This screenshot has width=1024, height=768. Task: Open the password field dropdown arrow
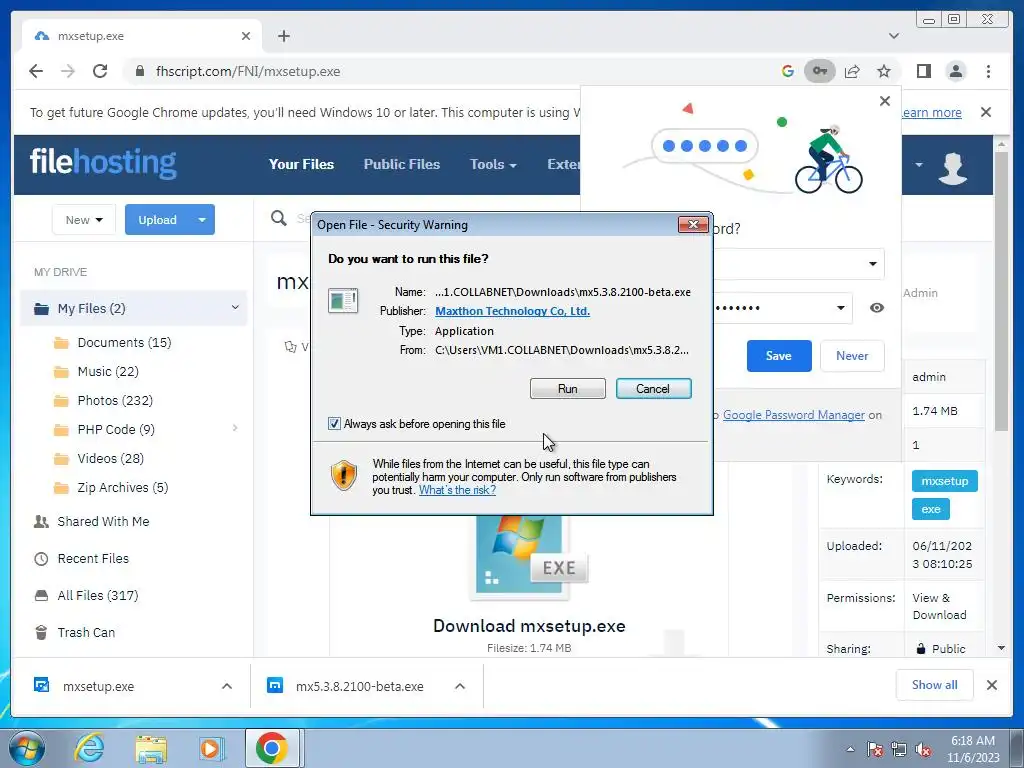click(840, 308)
